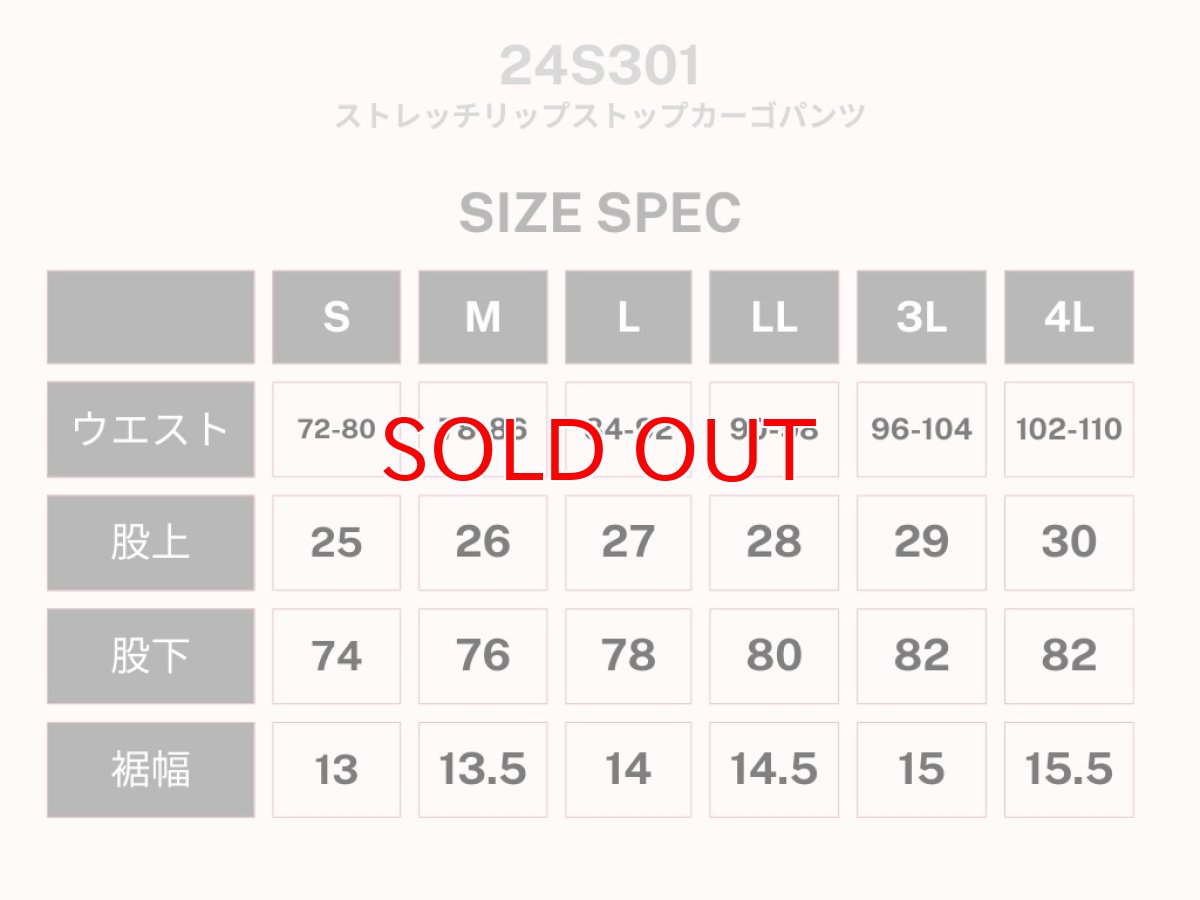Select the rise cell showing 30
Viewport: 1200px width, 900px height.
click(x=1069, y=543)
